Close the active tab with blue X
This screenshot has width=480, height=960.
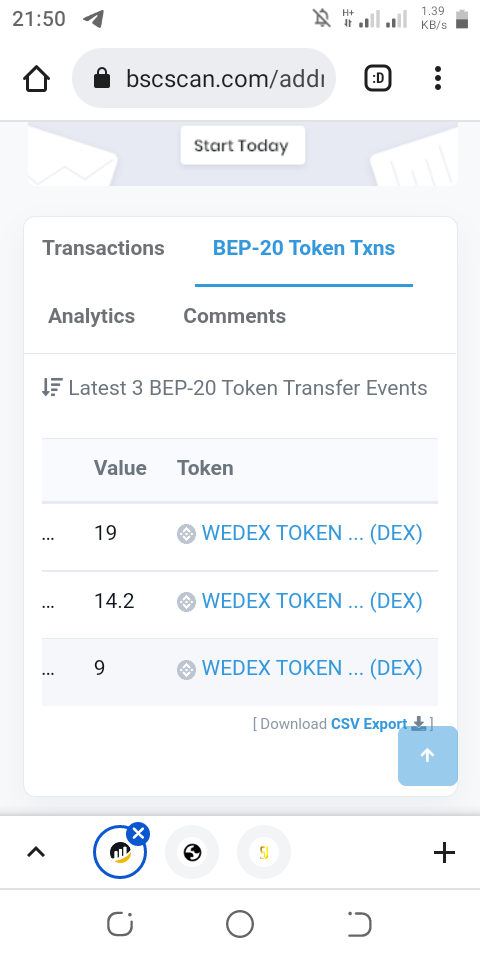pyautogui.click(x=138, y=834)
